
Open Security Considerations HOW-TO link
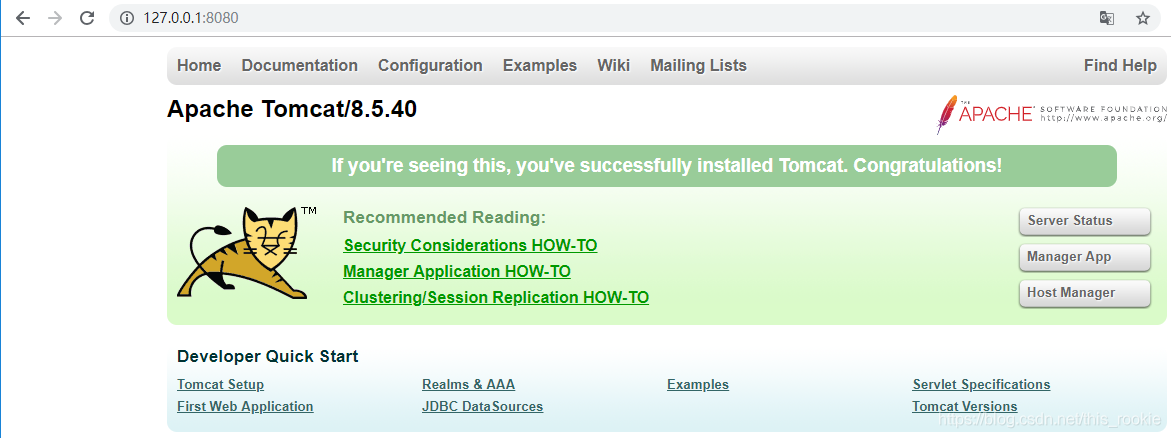pyautogui.click(x=470, y=245)
